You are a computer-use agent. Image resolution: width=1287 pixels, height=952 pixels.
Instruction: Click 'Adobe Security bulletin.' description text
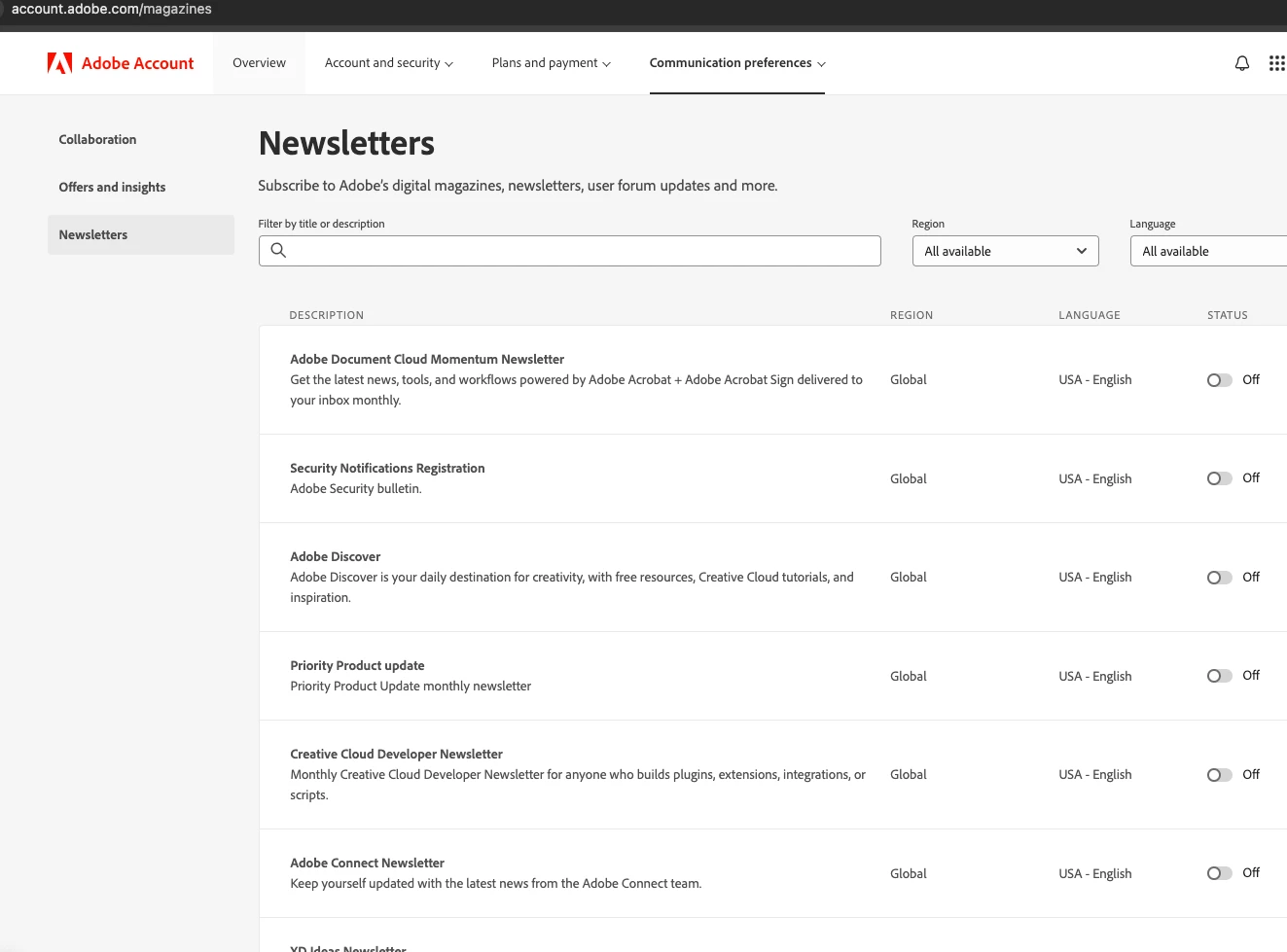pyautogui.click(x=356, y=488)
